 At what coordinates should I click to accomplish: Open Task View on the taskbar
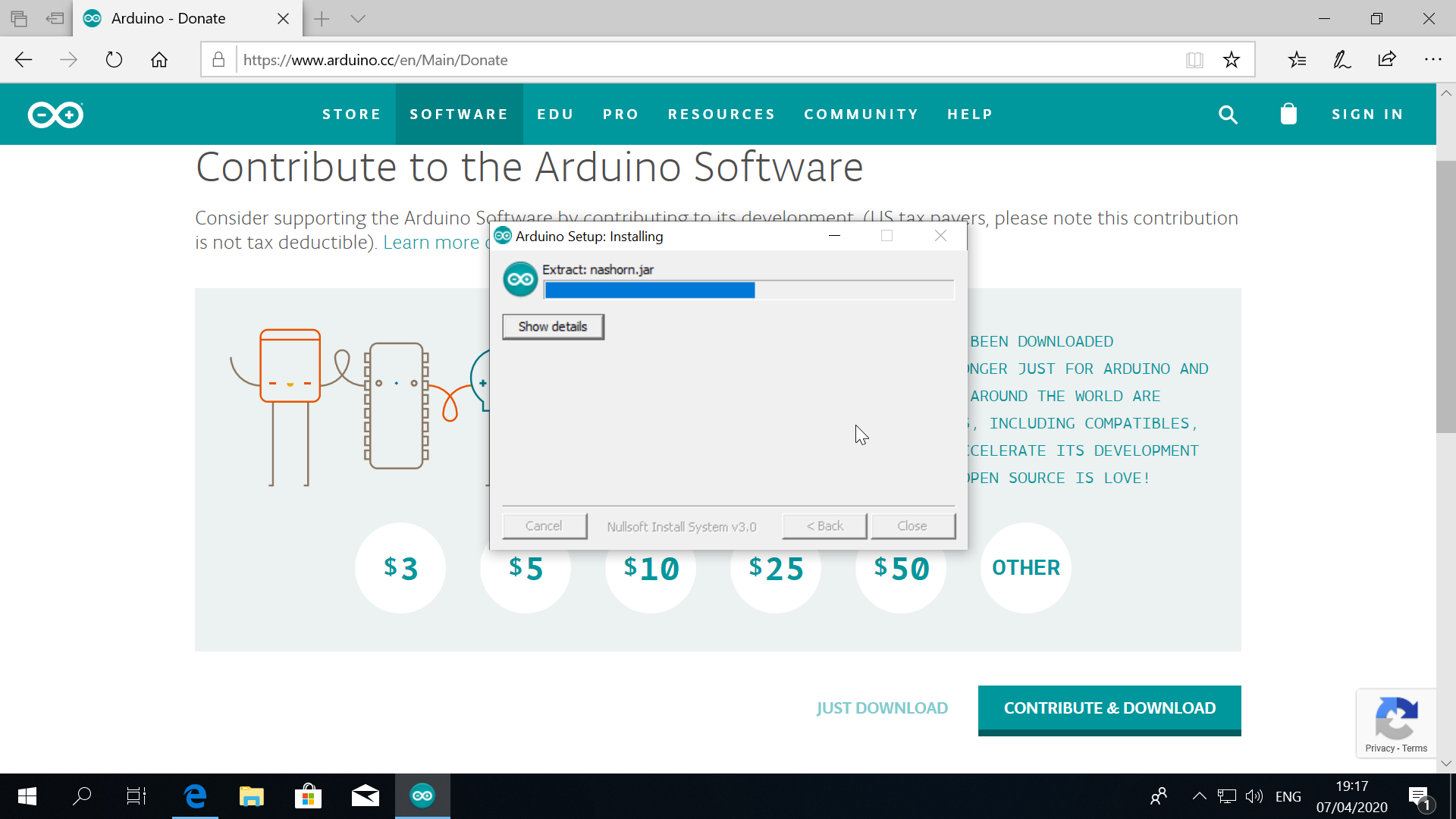(136, 796)
